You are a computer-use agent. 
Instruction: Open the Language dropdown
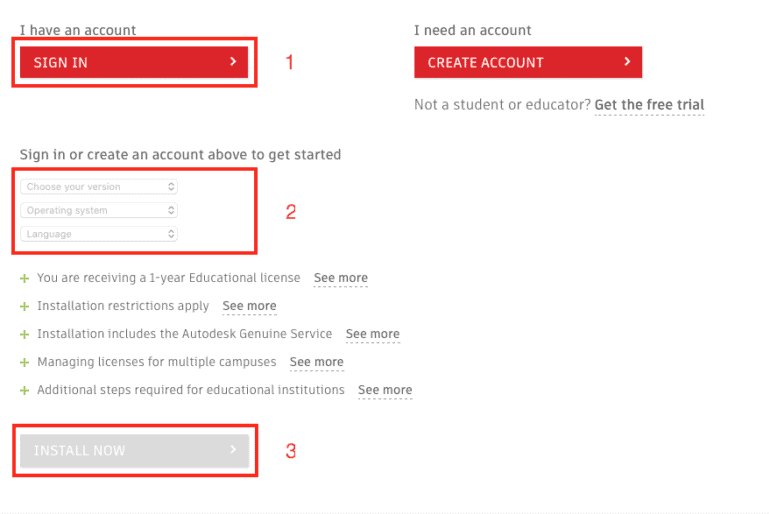[x=99, y=234]
